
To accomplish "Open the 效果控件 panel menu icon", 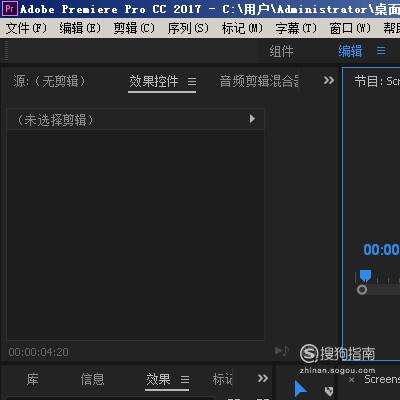I will 192,81.
